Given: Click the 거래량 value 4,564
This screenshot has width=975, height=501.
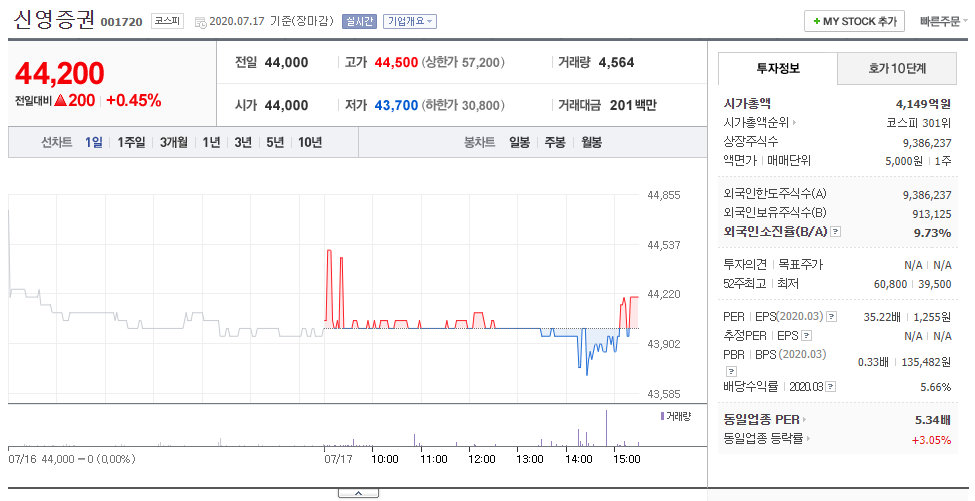Looking at the screenshot, I should (616, 62).
